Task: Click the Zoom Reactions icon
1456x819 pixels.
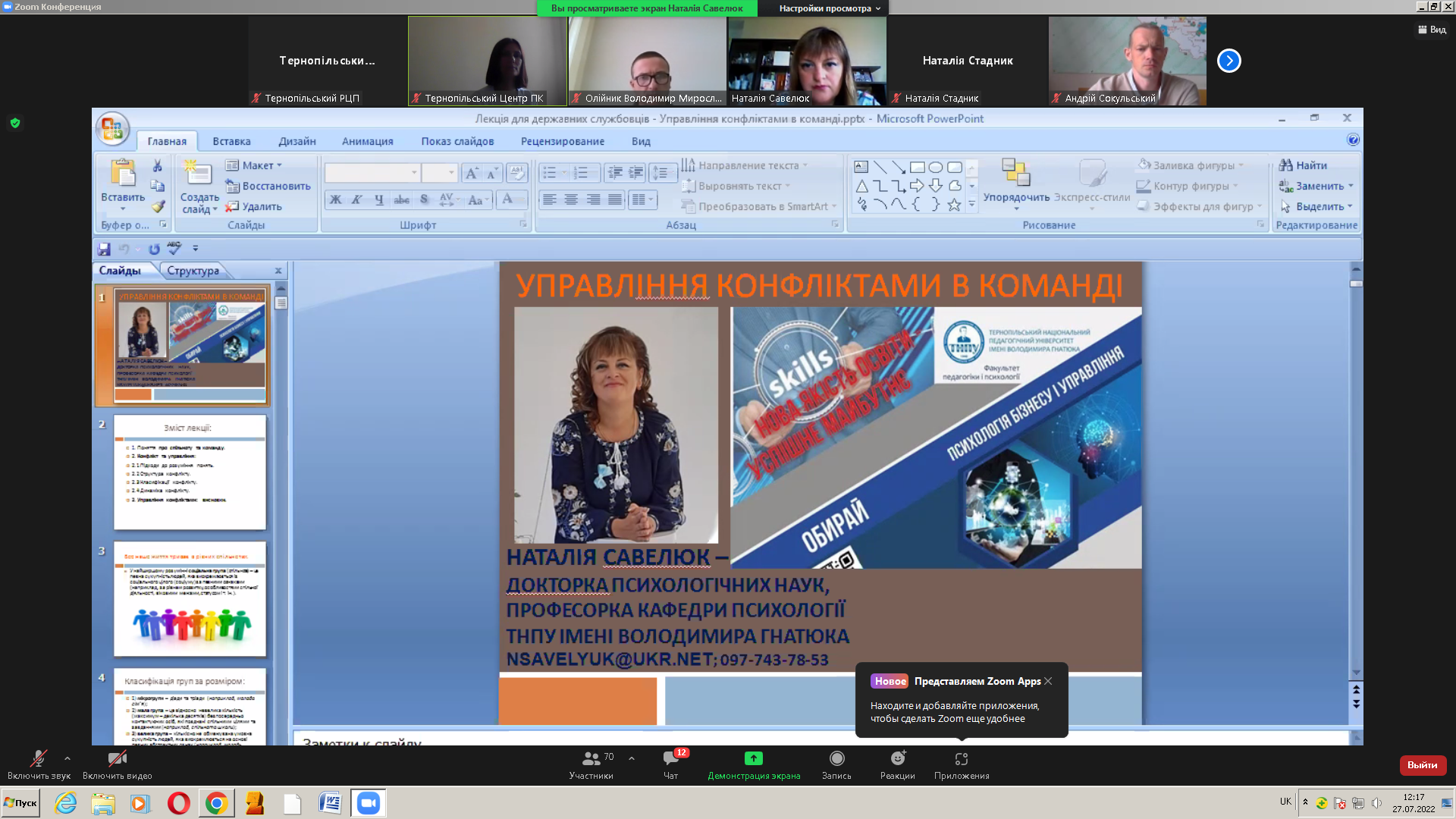Action: point(898,759)
